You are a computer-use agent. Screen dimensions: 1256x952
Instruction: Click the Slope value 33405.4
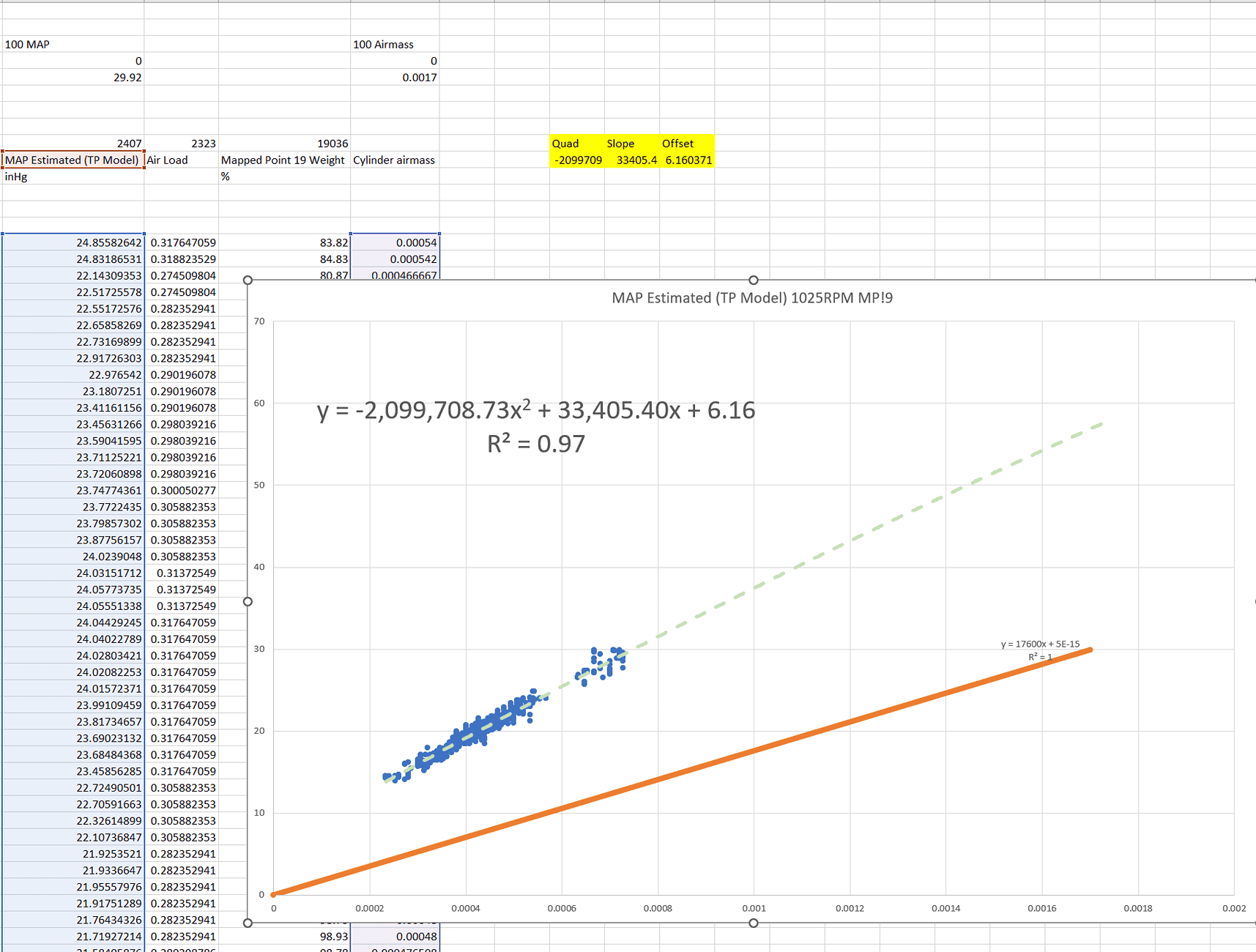click(x=631, y=160)
